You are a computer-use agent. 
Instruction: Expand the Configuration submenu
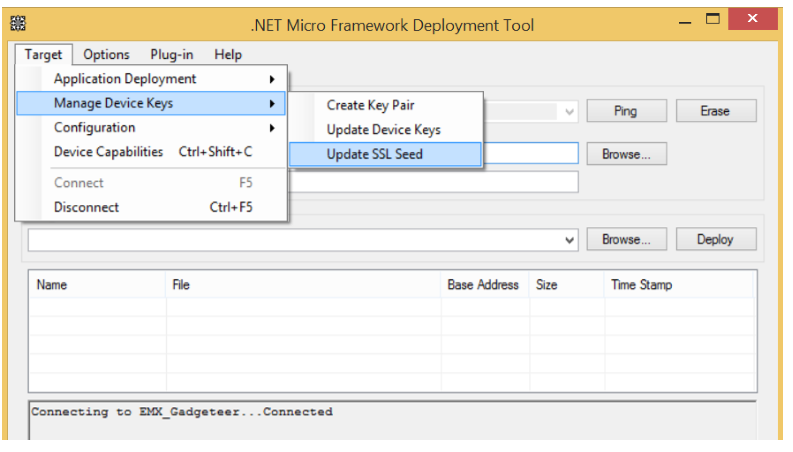(x=151, y=127)
